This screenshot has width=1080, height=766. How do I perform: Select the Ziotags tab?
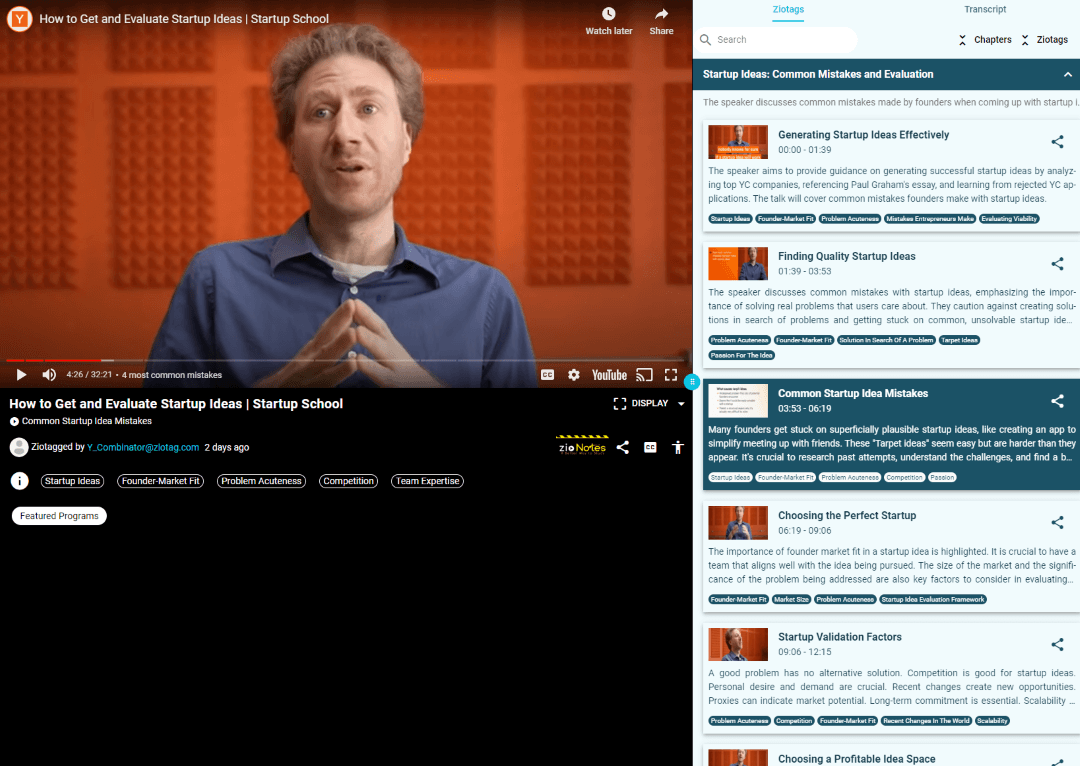click(788, 10)
